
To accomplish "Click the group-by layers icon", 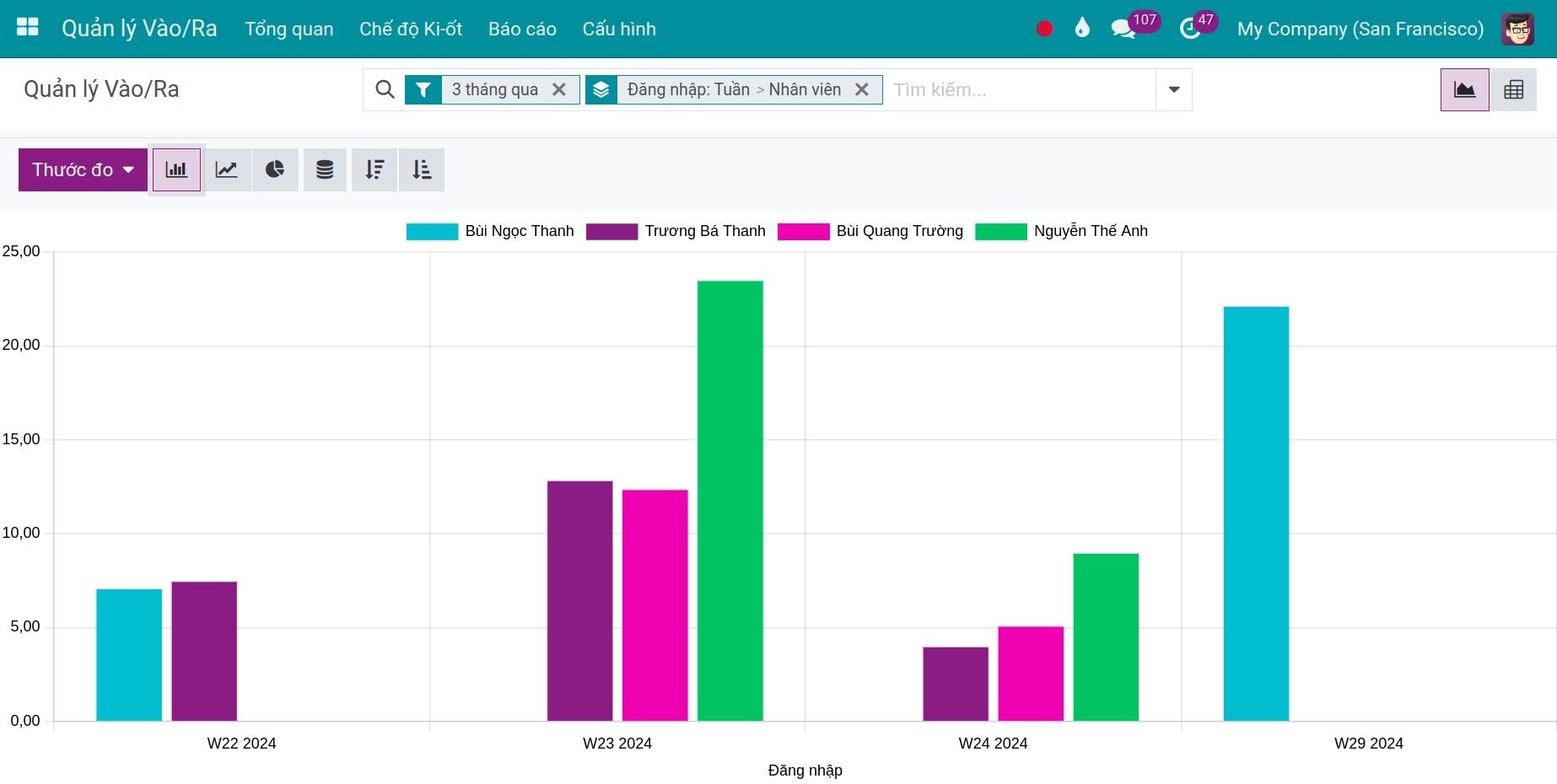I will click(601, 89).
